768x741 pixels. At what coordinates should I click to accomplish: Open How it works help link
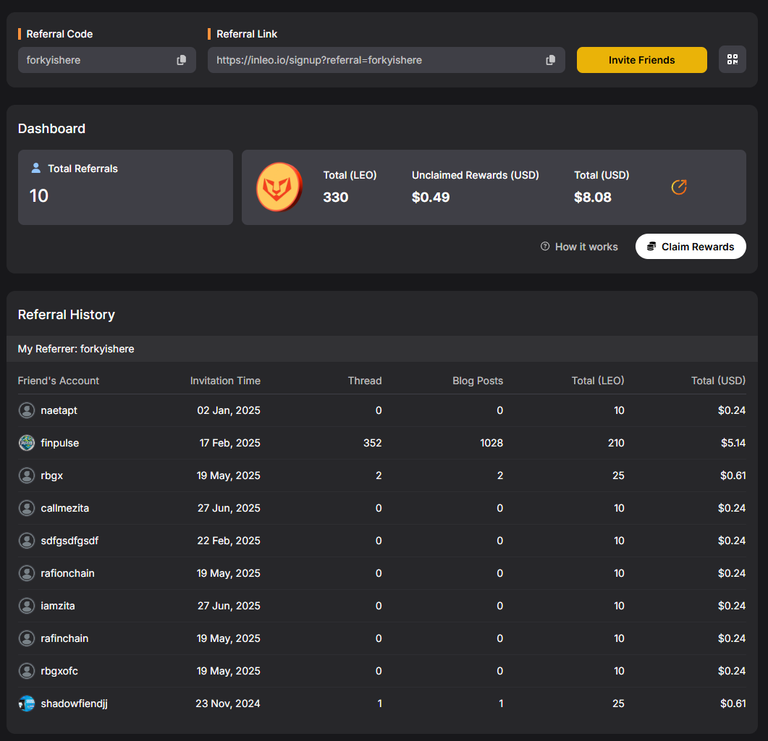click(x=579, y=247)
